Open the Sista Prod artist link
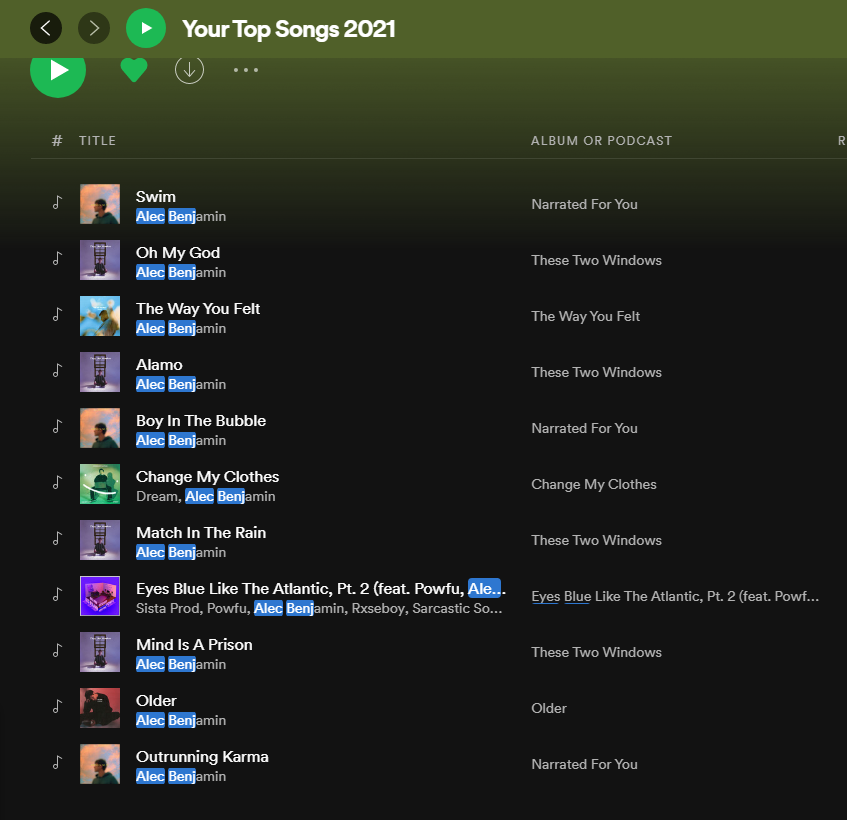This screenshot has width=847, height=820. pos(168,609)
